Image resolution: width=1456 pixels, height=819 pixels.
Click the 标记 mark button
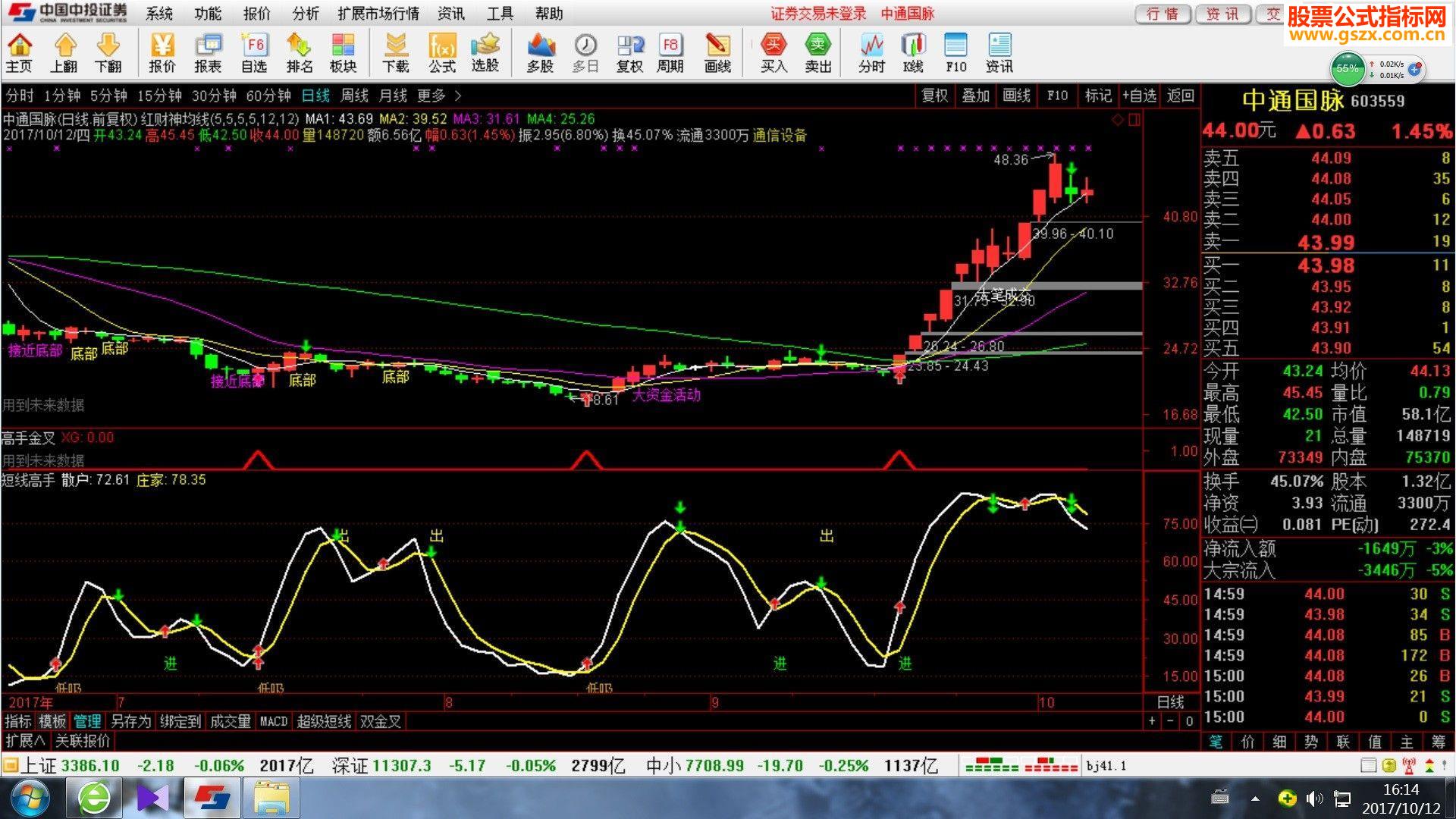(1098, 96)
